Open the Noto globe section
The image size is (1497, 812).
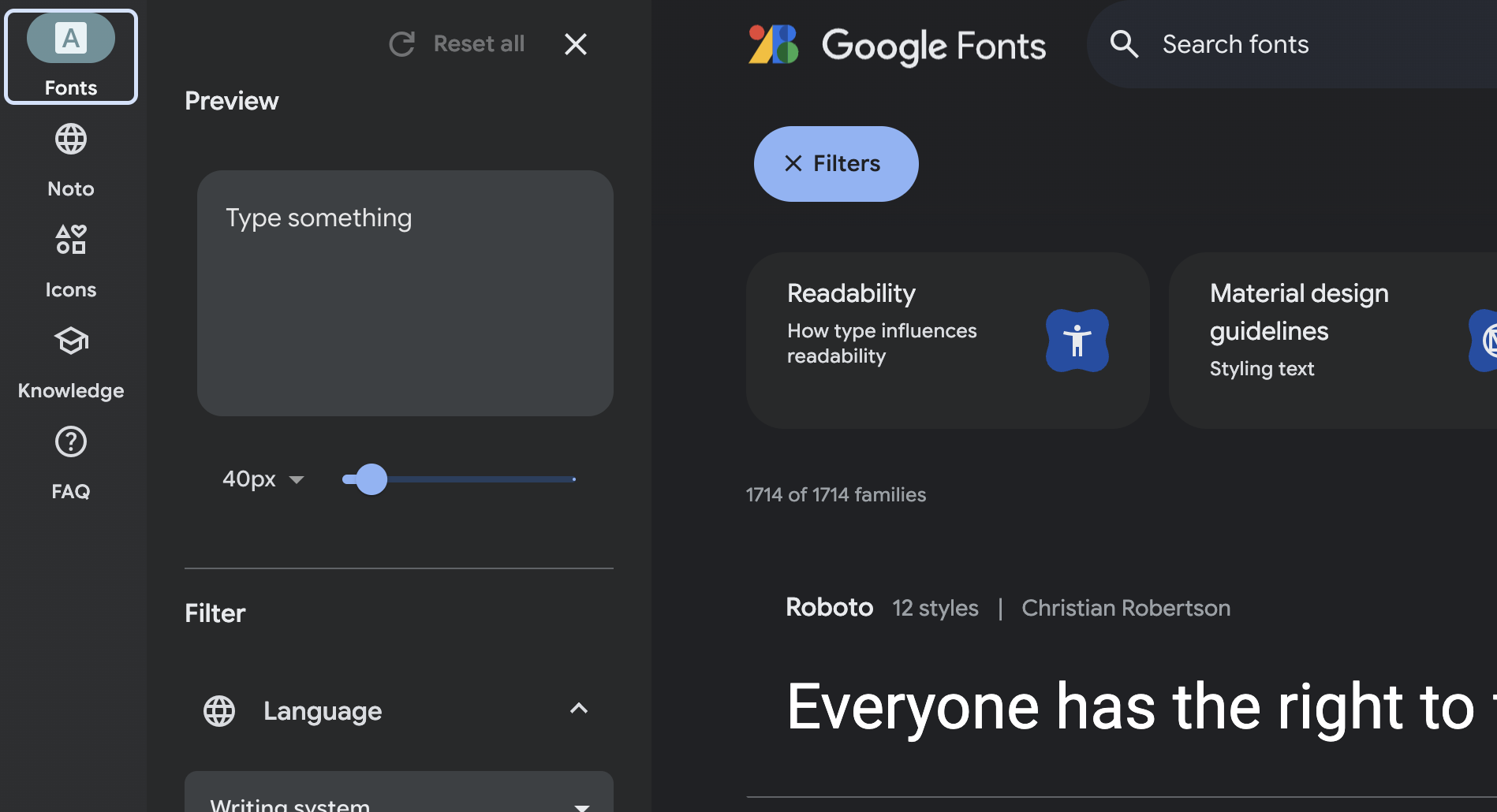(x=71, y=161)
